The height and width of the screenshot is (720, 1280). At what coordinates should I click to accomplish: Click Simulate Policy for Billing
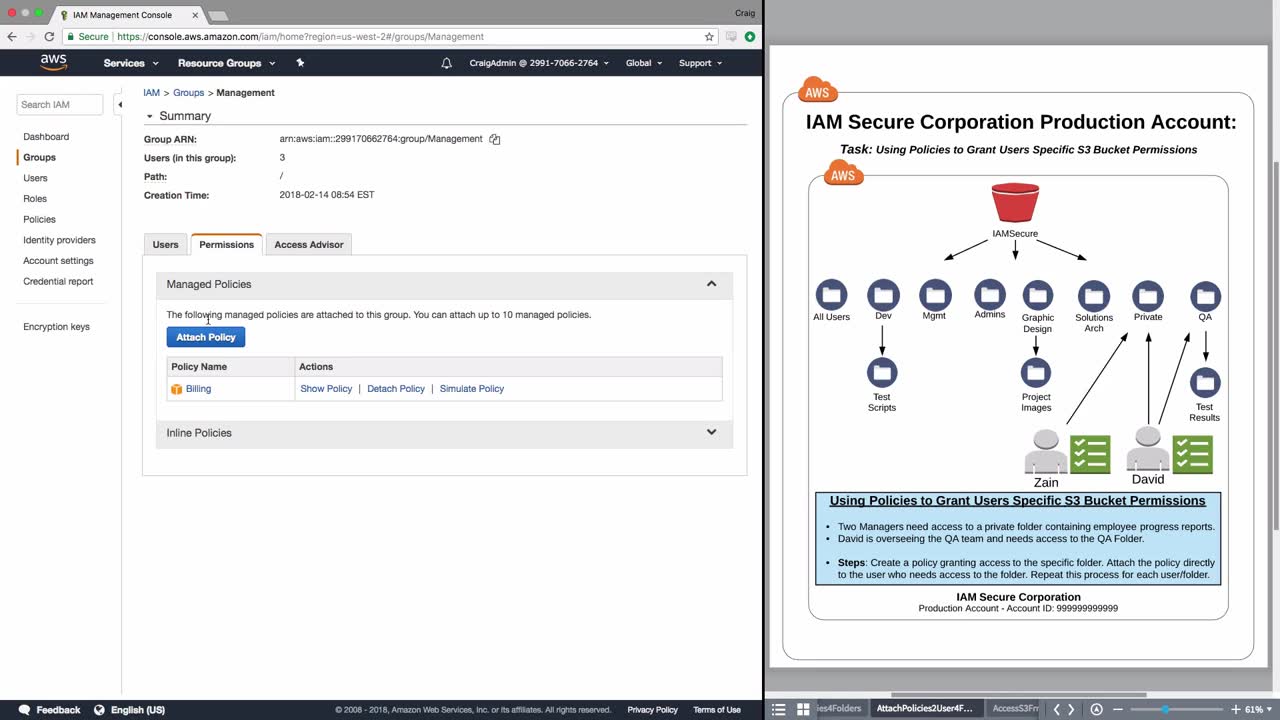[x=472, y=389]
